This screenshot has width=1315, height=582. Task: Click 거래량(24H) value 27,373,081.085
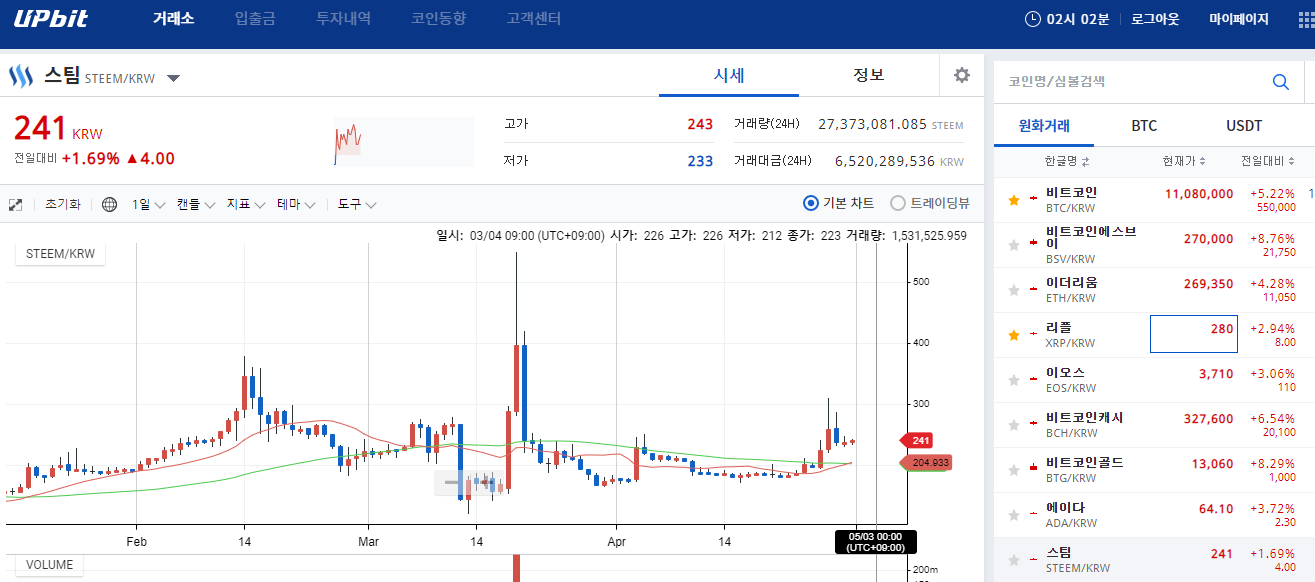[872, 124]
